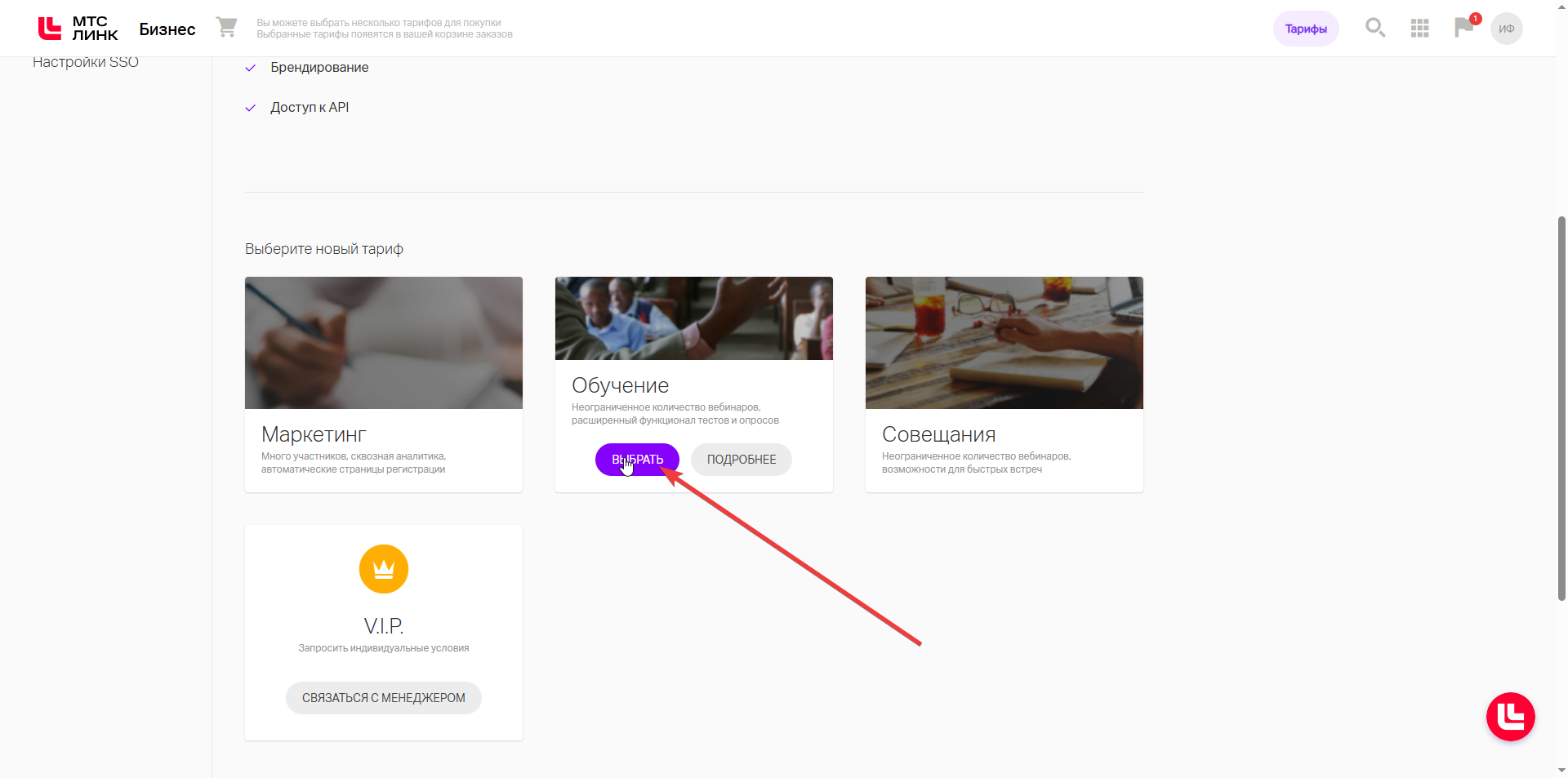This screenshot has height=778, width=1568.
Task: Click the Обучение tariff title
Action: coord(620,385)
